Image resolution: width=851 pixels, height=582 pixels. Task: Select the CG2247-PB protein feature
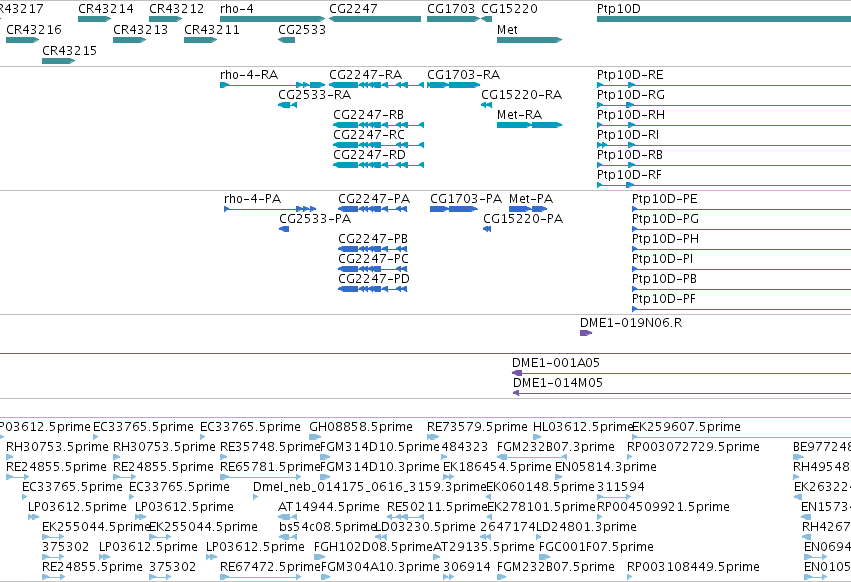point(373,249)
